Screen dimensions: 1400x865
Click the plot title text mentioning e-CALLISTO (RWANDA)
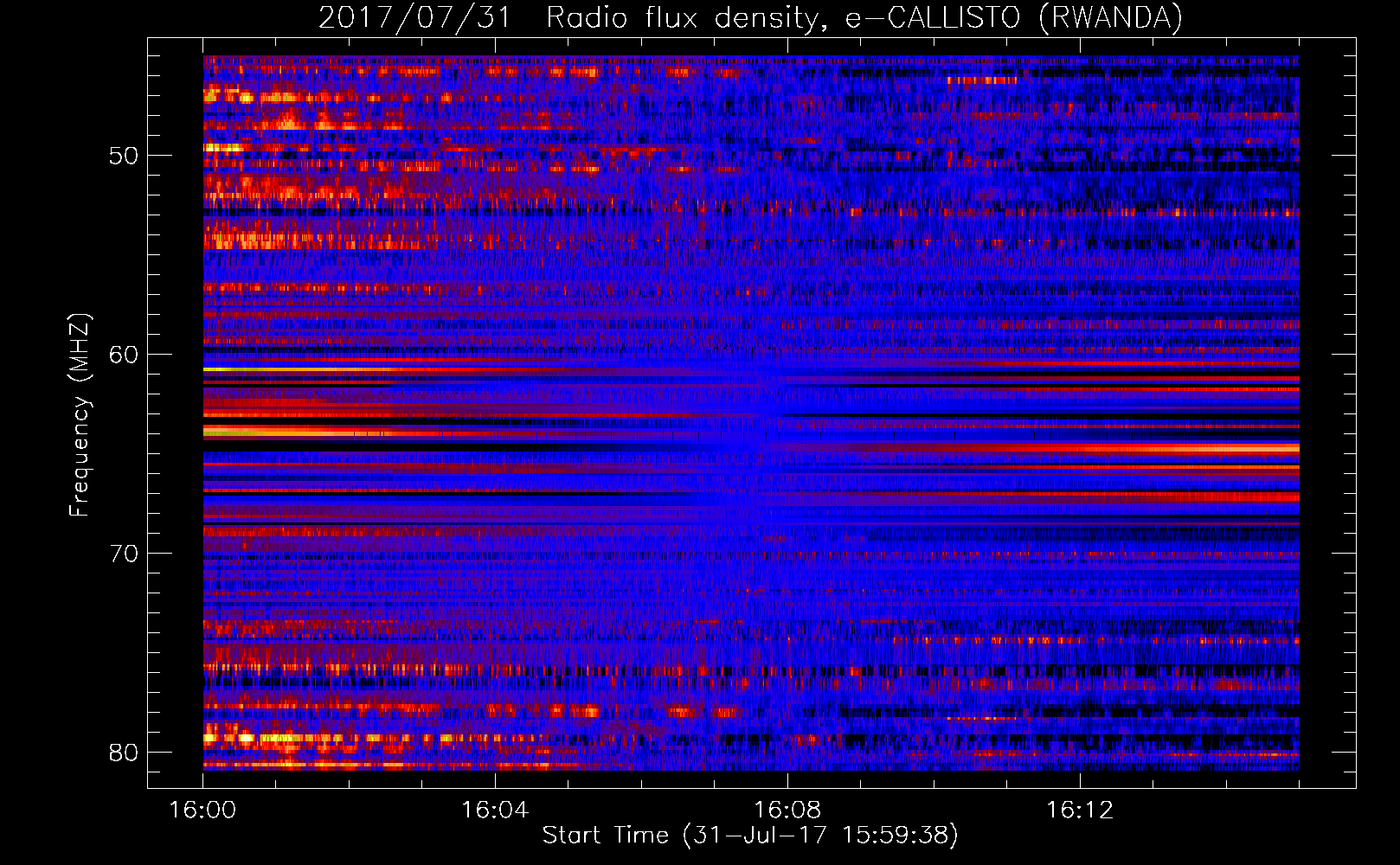pos(750,17)
